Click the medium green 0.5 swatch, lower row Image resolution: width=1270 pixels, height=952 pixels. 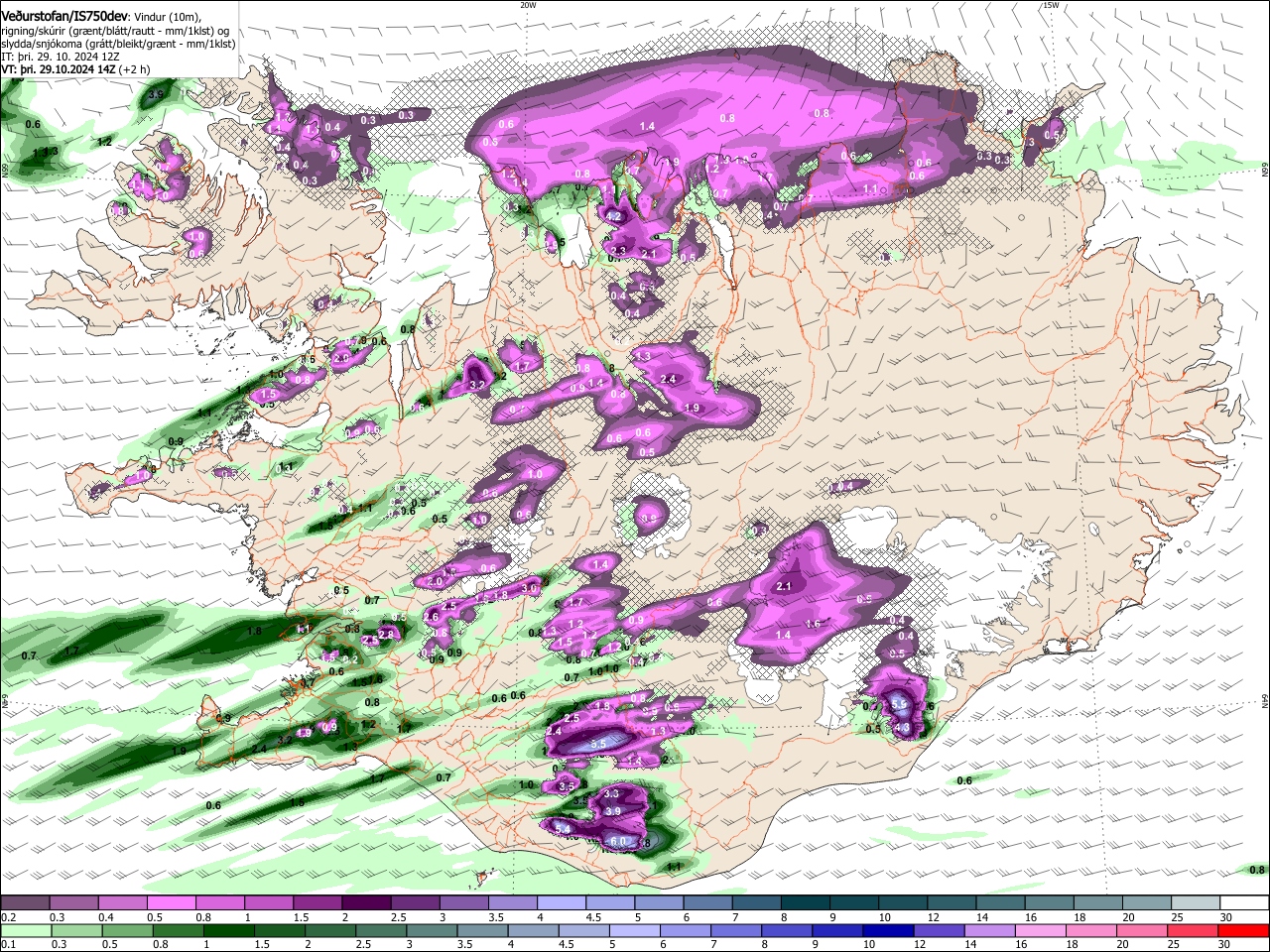tap(129, 930)
